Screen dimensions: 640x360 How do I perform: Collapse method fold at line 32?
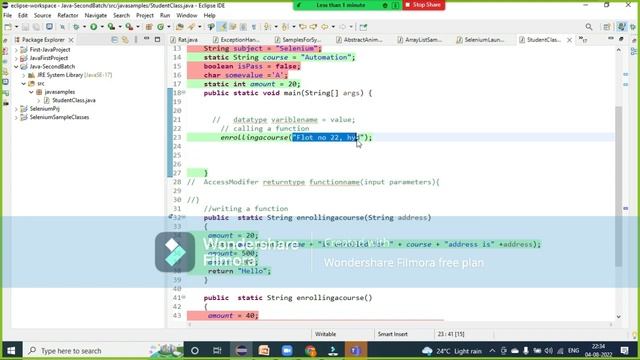(x=184, y=217)
